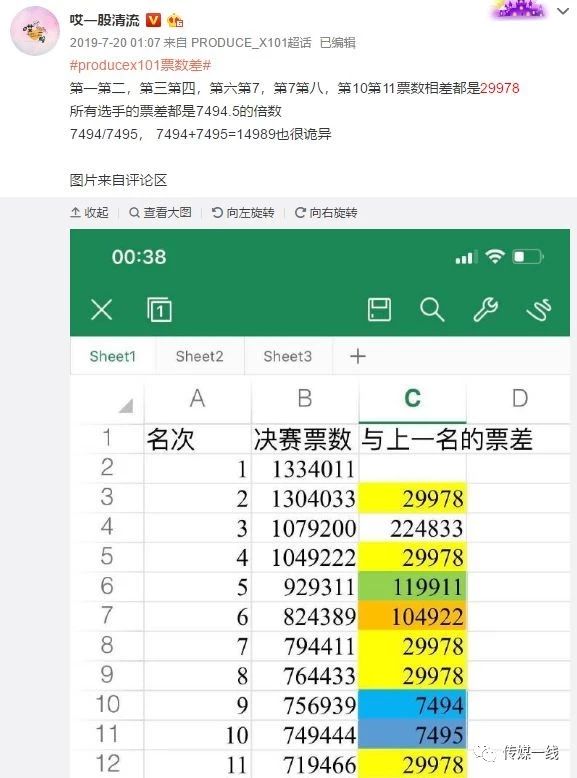
Task: Switch to the Sheet2 tab
Action: (199, 356)
